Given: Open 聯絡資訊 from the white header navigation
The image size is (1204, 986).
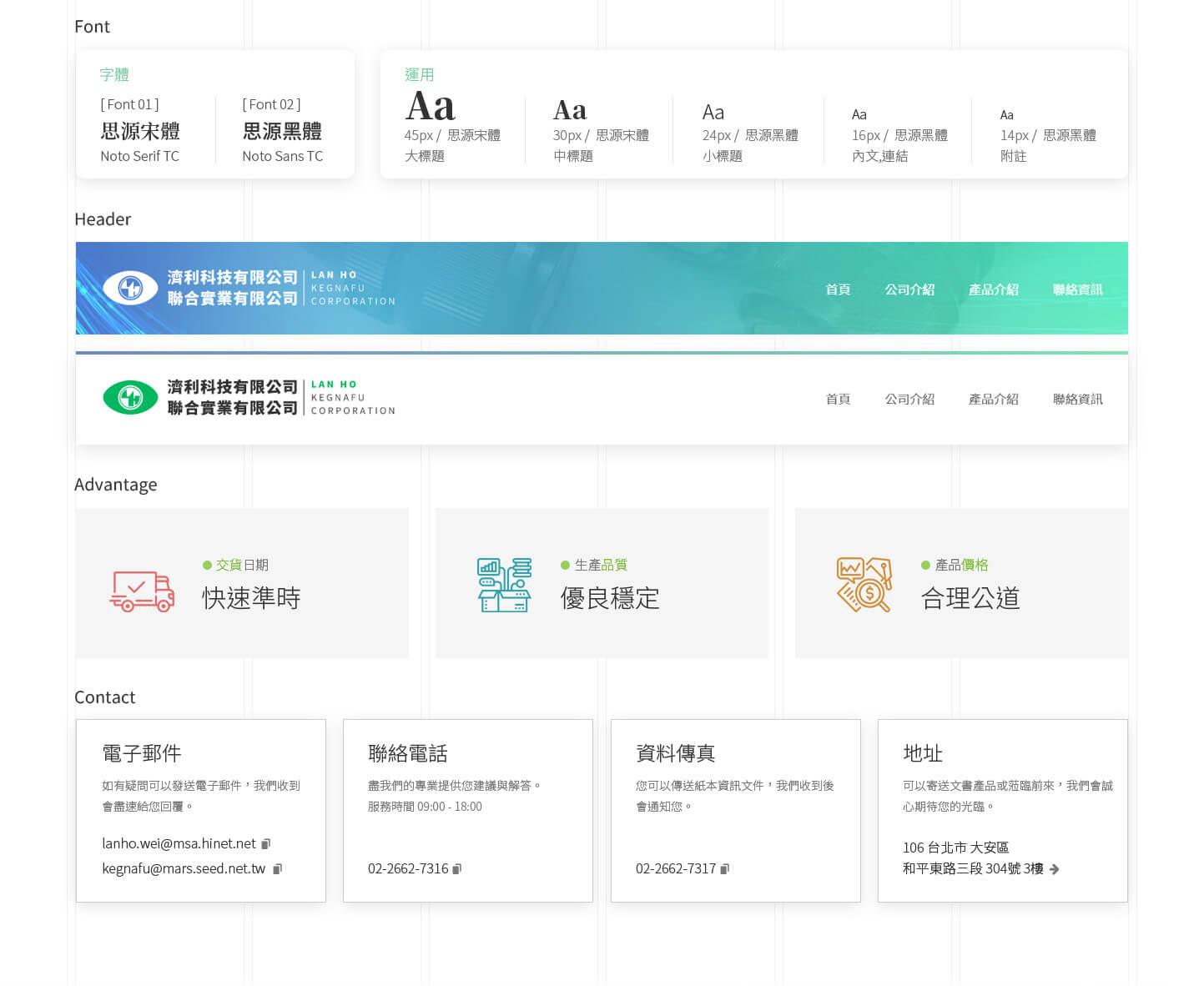Looking at the screenshot, I should [x=1077, y=400].
